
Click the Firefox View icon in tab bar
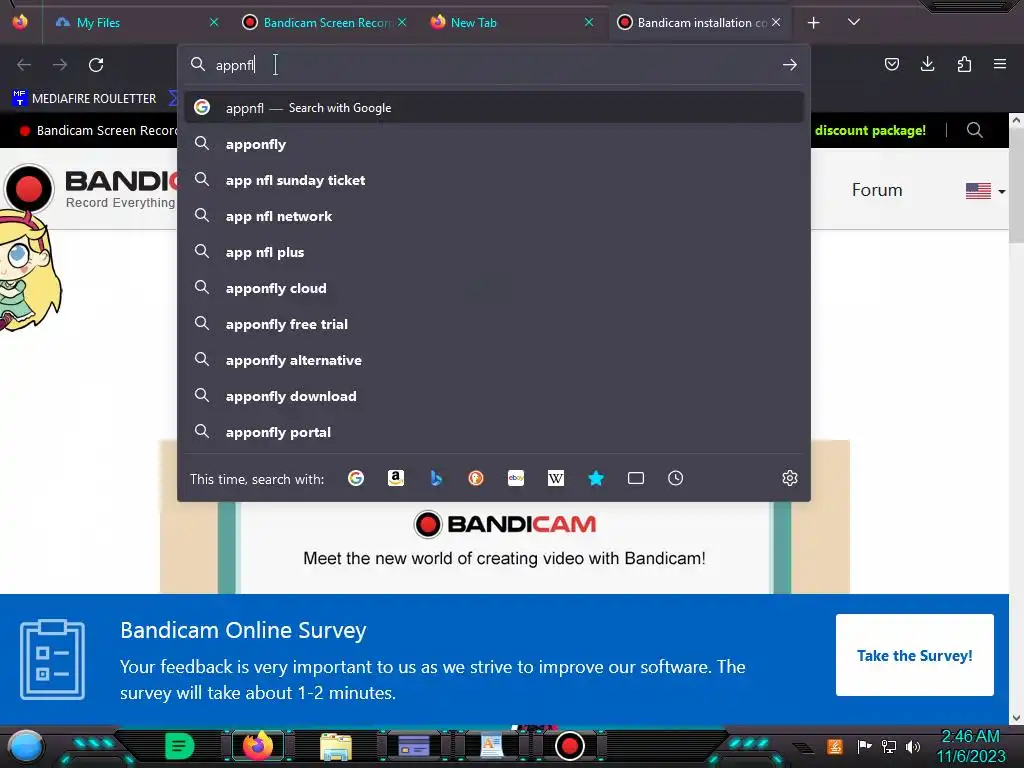pos(20,22)
